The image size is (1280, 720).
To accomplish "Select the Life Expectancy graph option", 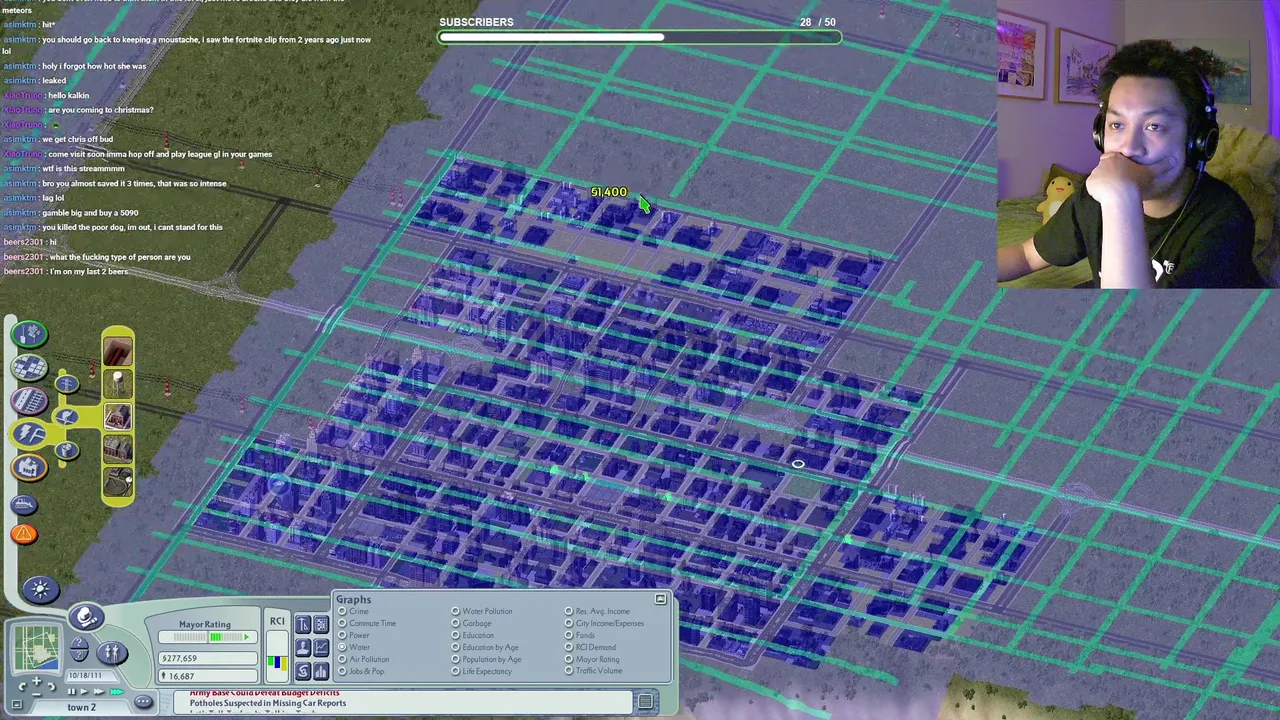I will (456, 671).
